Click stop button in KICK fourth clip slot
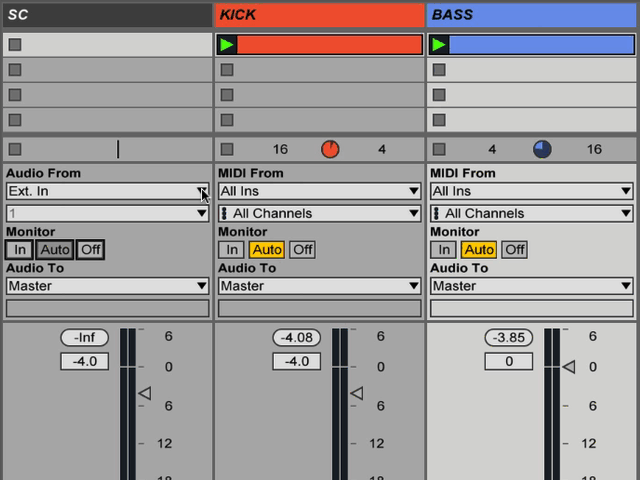 coord(227,120)
